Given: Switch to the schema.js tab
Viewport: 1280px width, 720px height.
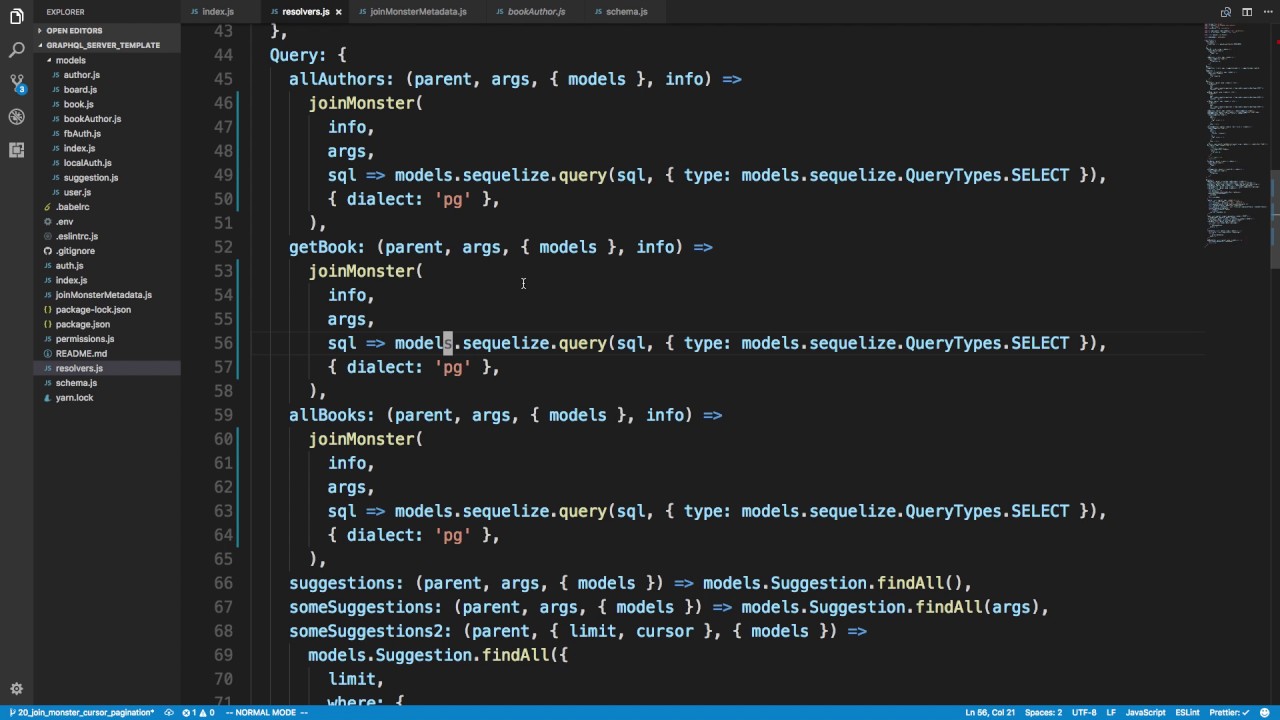Looking at the screenshot, I should (x=626, y=12).
